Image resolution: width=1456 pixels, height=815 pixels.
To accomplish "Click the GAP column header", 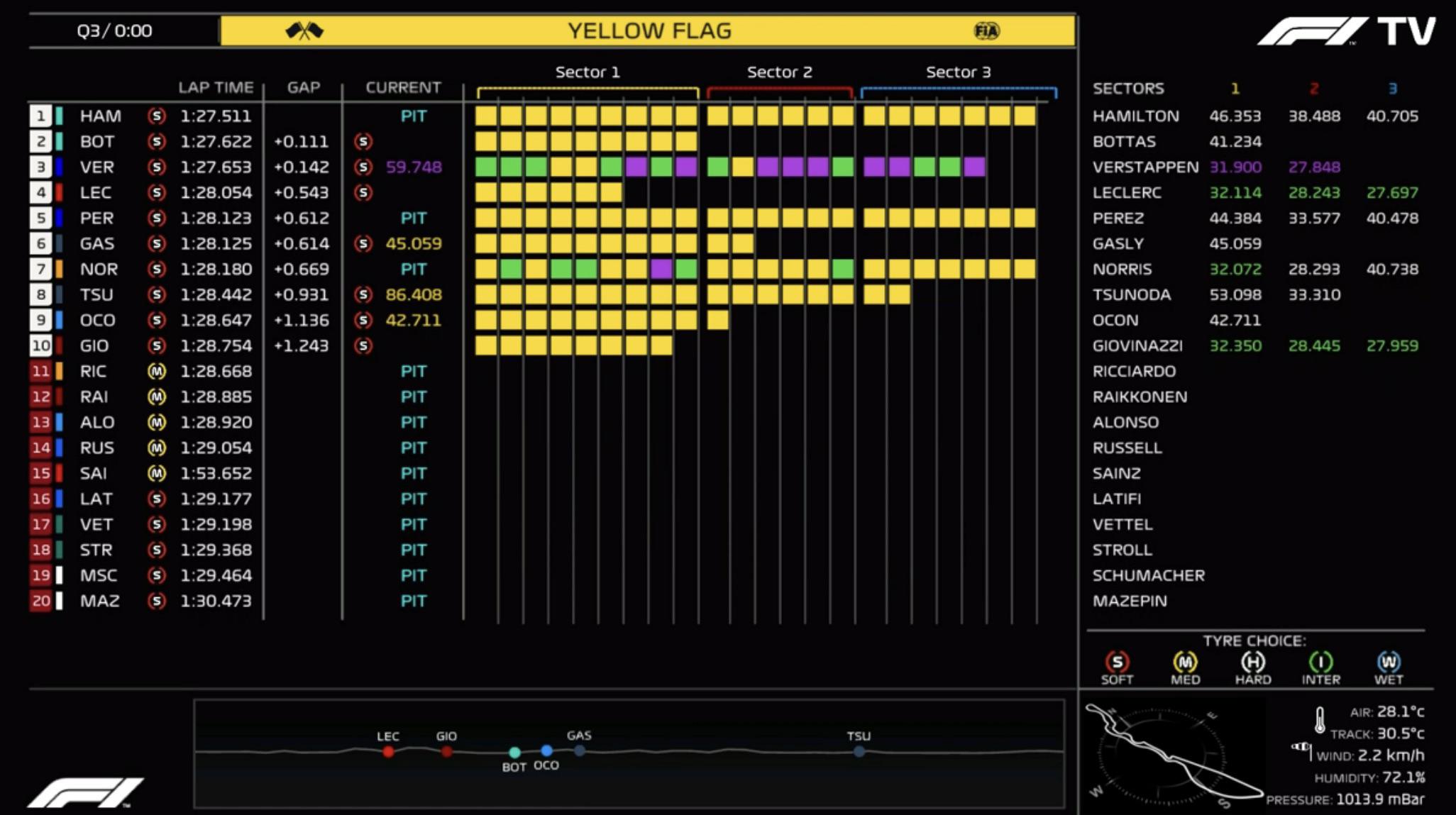I will tap(304, 87).
